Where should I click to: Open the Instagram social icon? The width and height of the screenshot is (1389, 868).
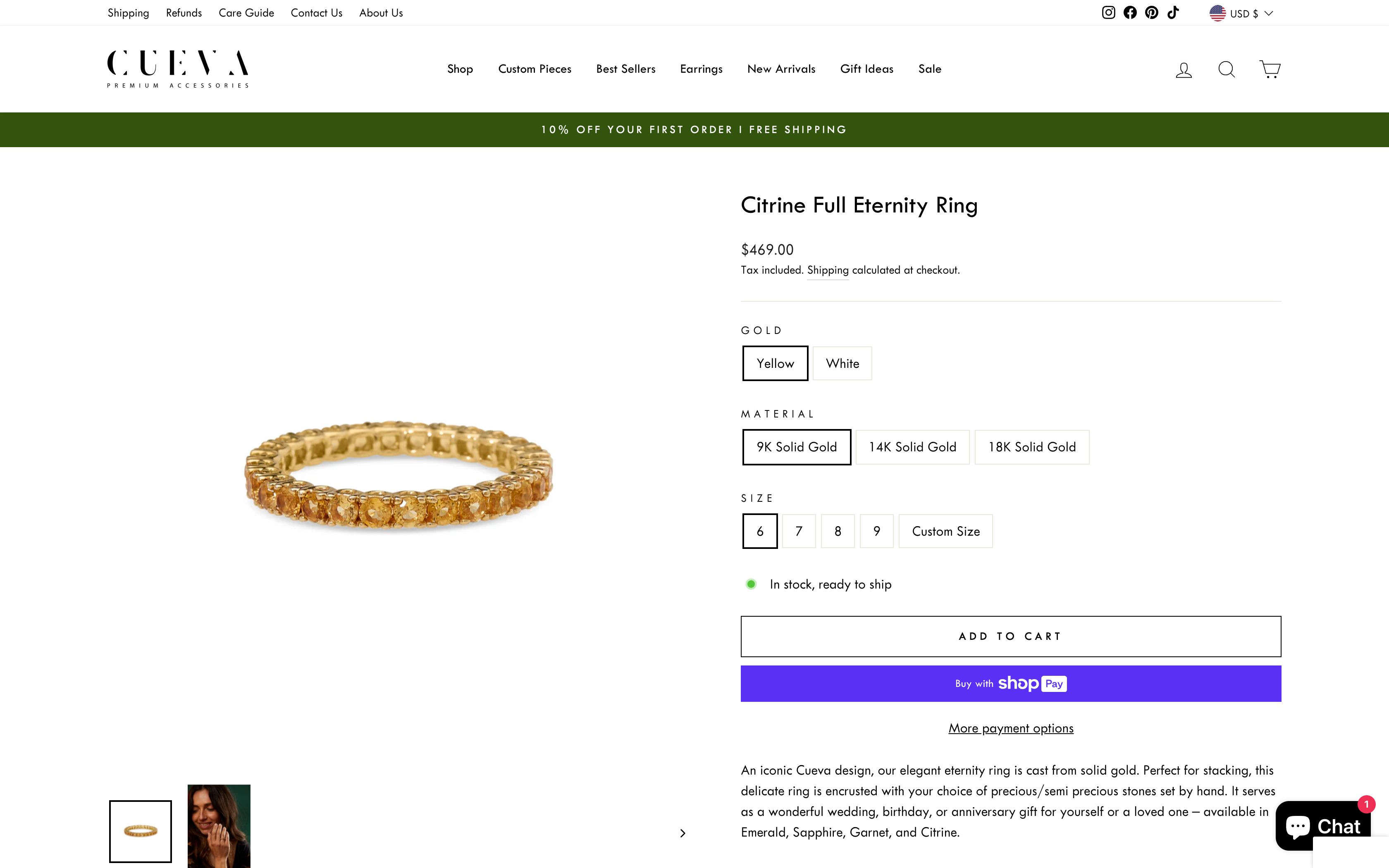point(1108,12)
